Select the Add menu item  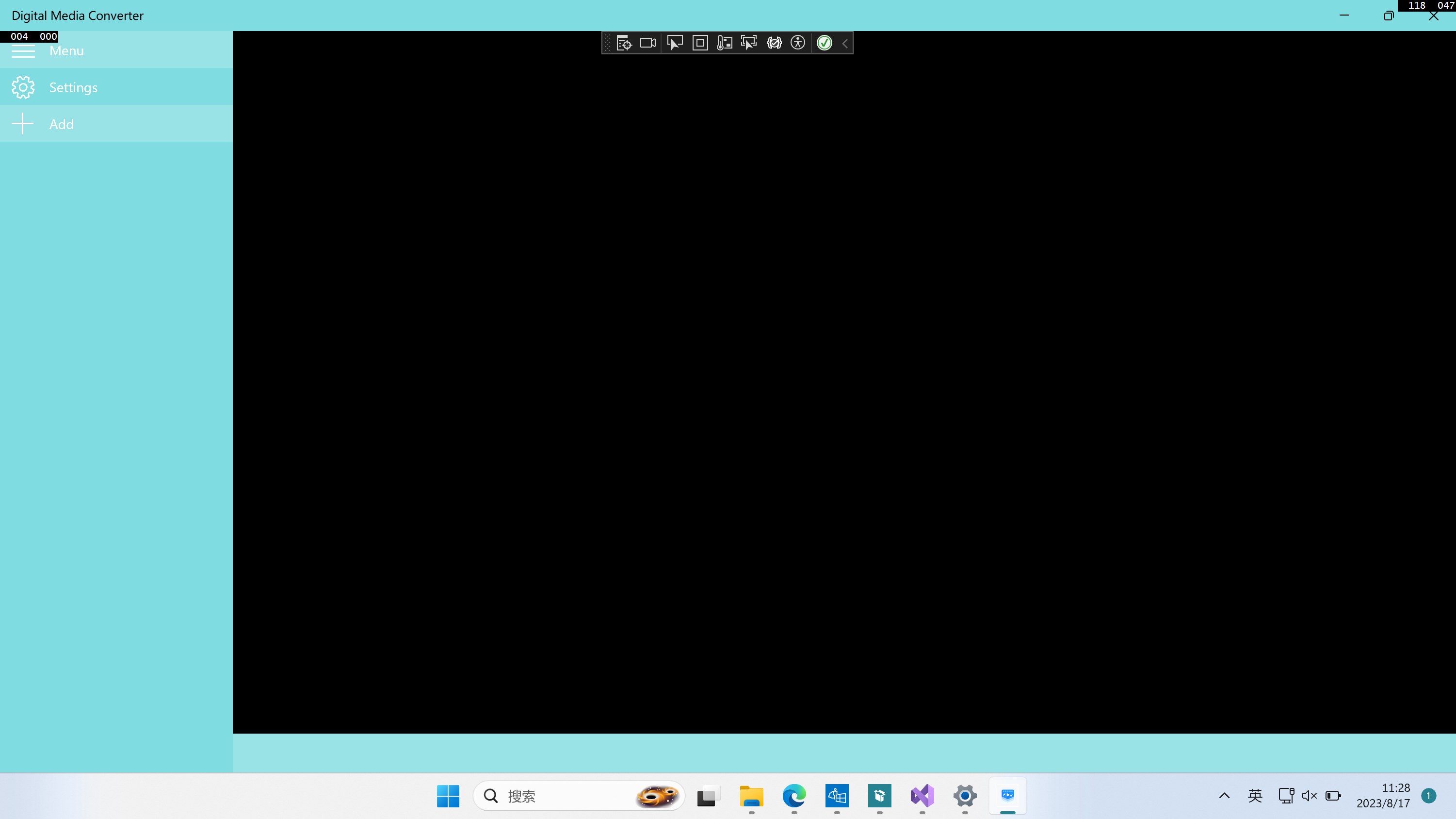[x=62, y=124]
